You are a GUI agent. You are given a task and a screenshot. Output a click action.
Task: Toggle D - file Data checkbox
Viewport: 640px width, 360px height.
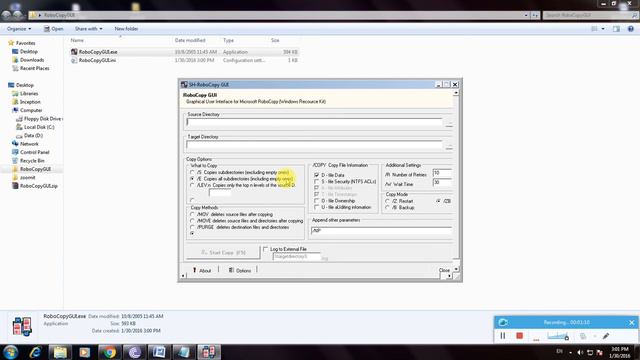point(316,175)
